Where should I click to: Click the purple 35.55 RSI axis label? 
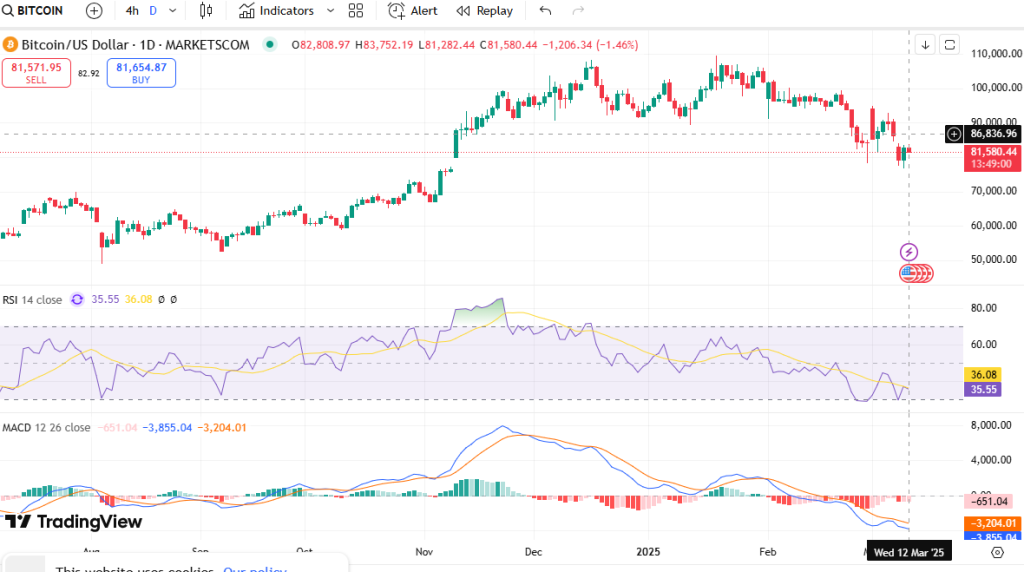point(983,389)
